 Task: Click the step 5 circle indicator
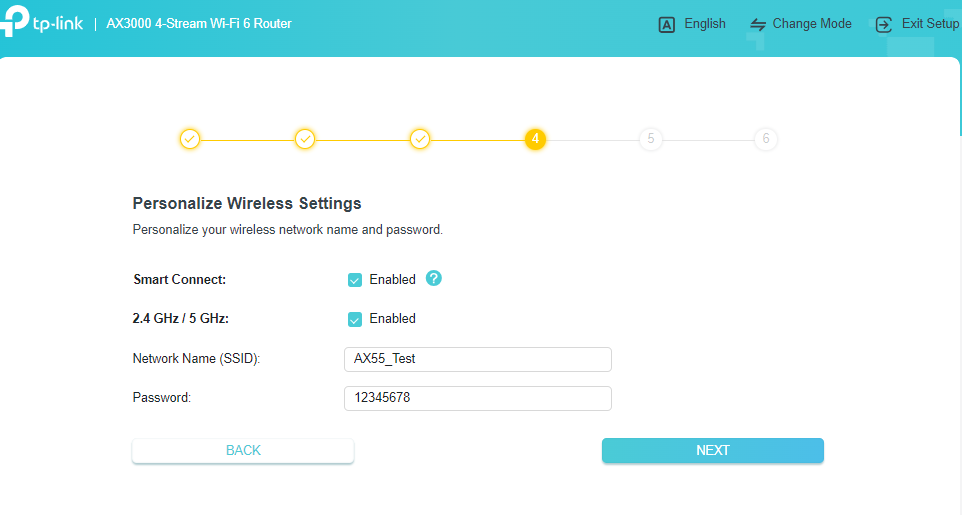point(650,139)
